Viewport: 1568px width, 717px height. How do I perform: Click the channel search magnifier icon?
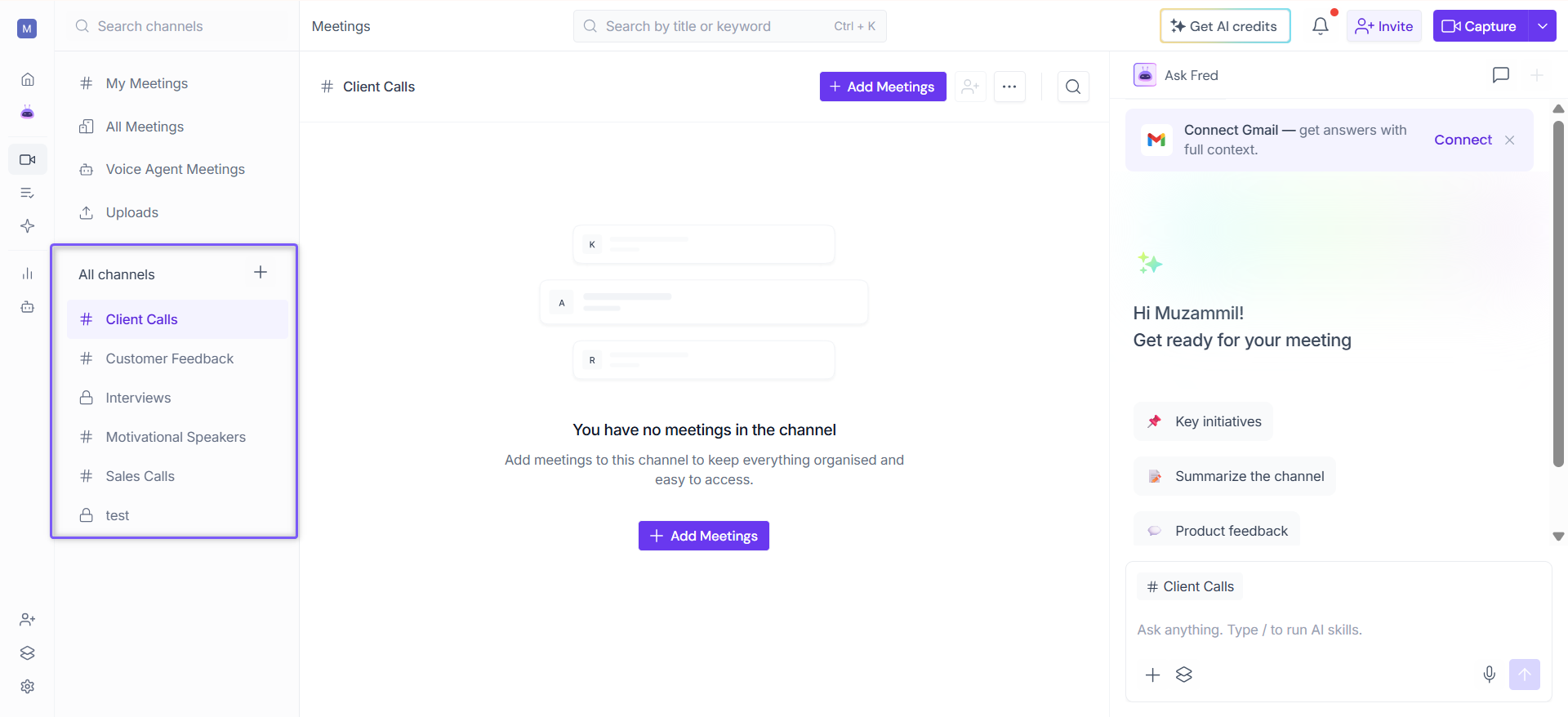1073,87
